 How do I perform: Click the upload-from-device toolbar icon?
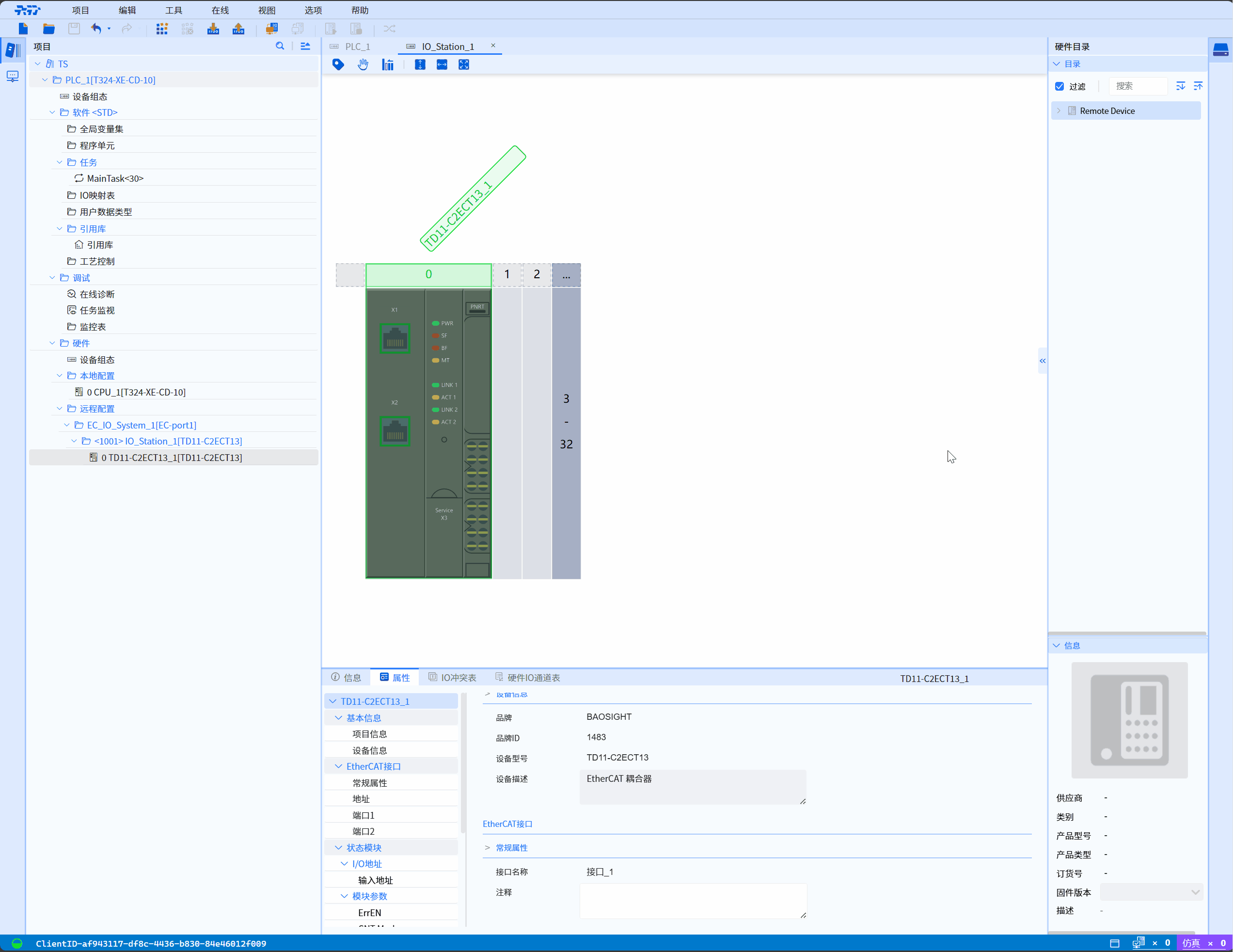coord(238,29)
